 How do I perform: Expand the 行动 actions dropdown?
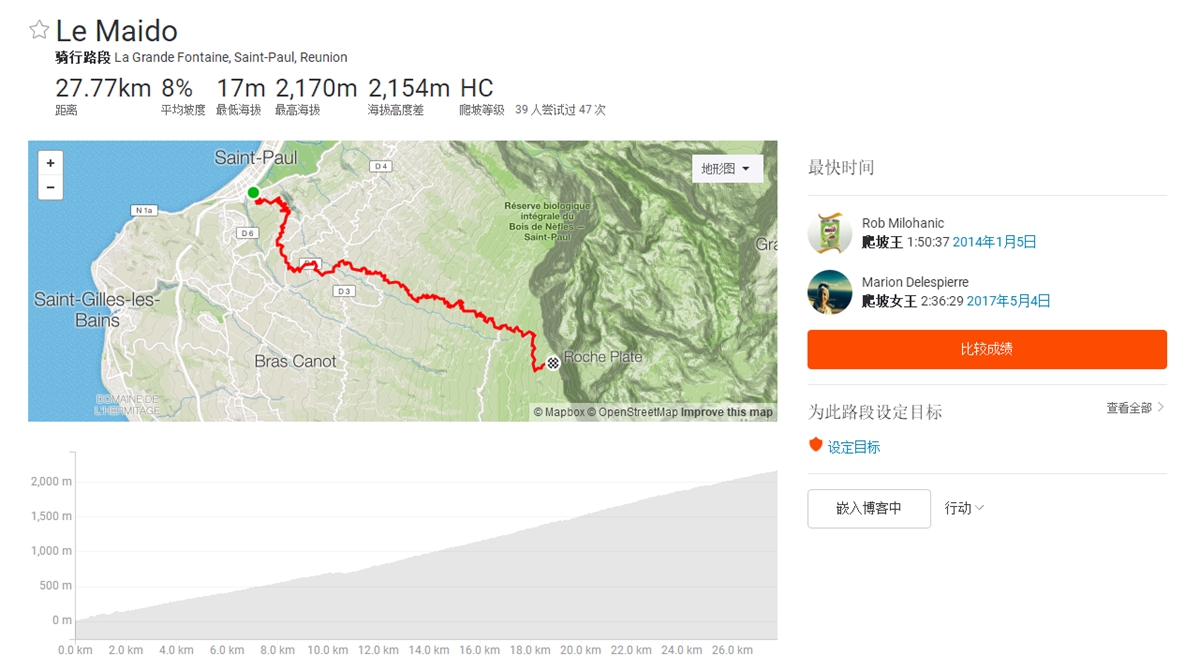(x=964, y=508)
